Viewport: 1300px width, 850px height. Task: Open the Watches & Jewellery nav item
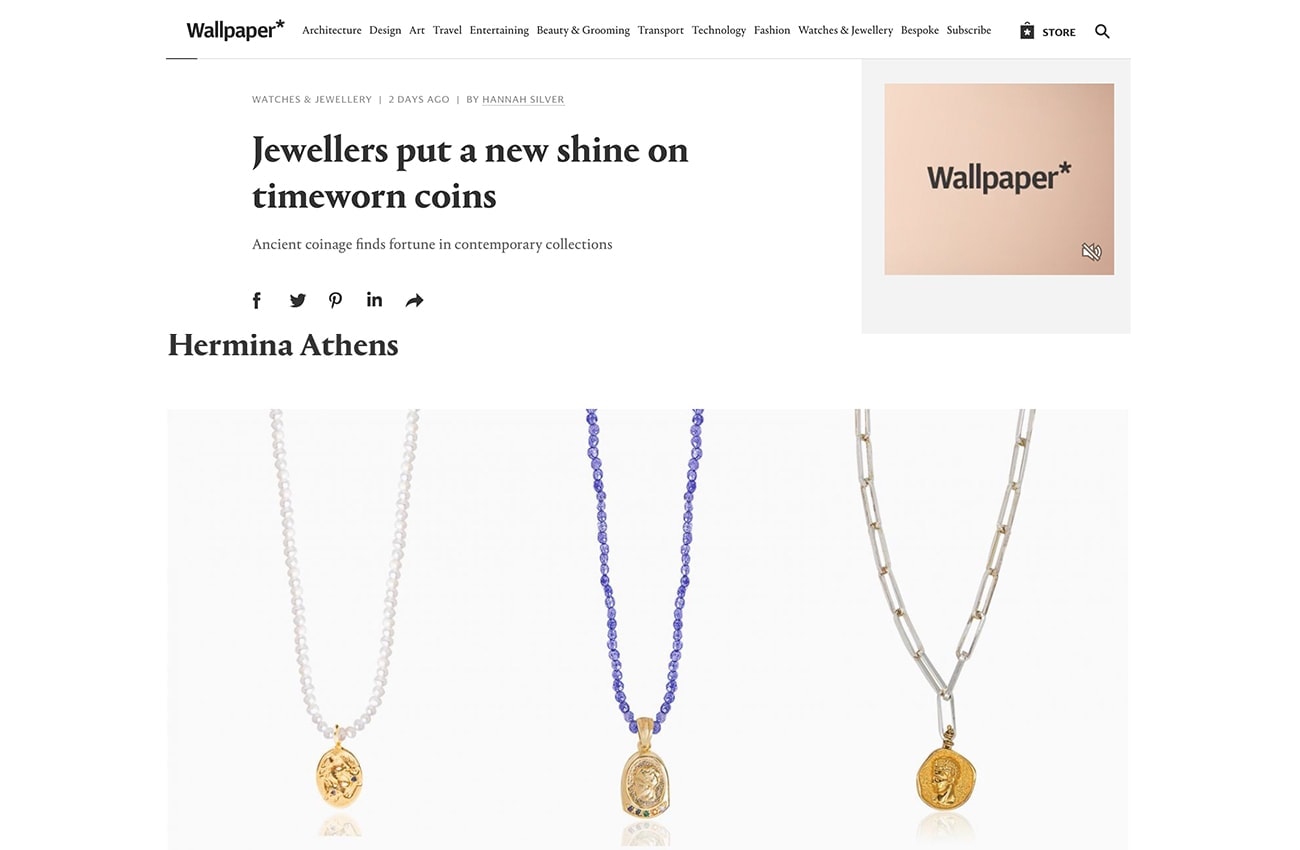[845, 30]
